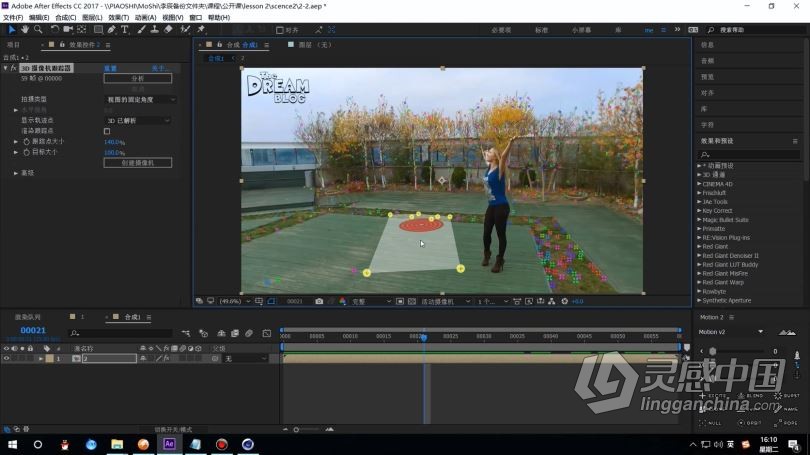The width and height of the screenshot is (810, 455).
Task: Click the timeline layer search field
Action: click(120, 334)
